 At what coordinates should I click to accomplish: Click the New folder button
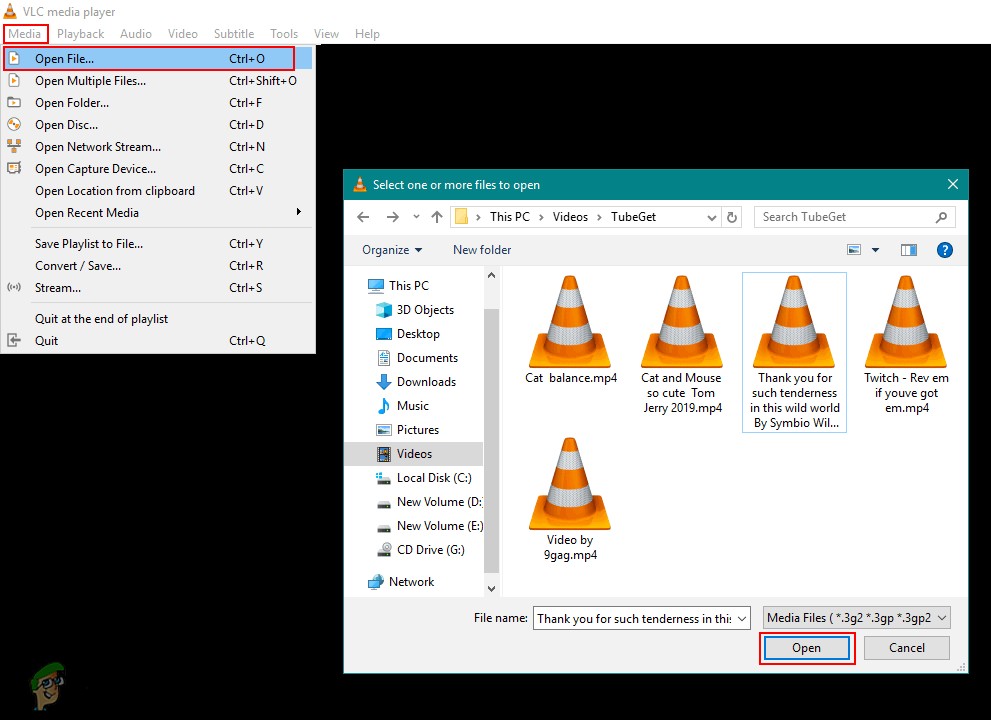point(481,249)
